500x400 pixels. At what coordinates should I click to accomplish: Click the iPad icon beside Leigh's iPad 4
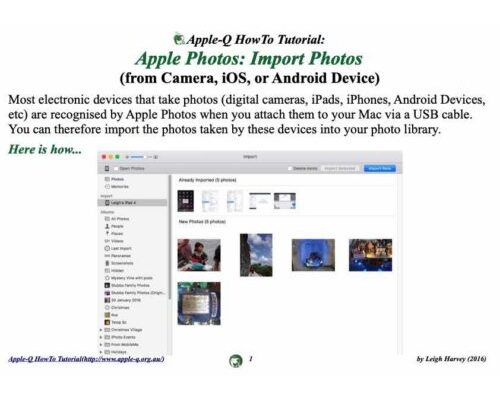pyautogui.click(x=107, y=203)
